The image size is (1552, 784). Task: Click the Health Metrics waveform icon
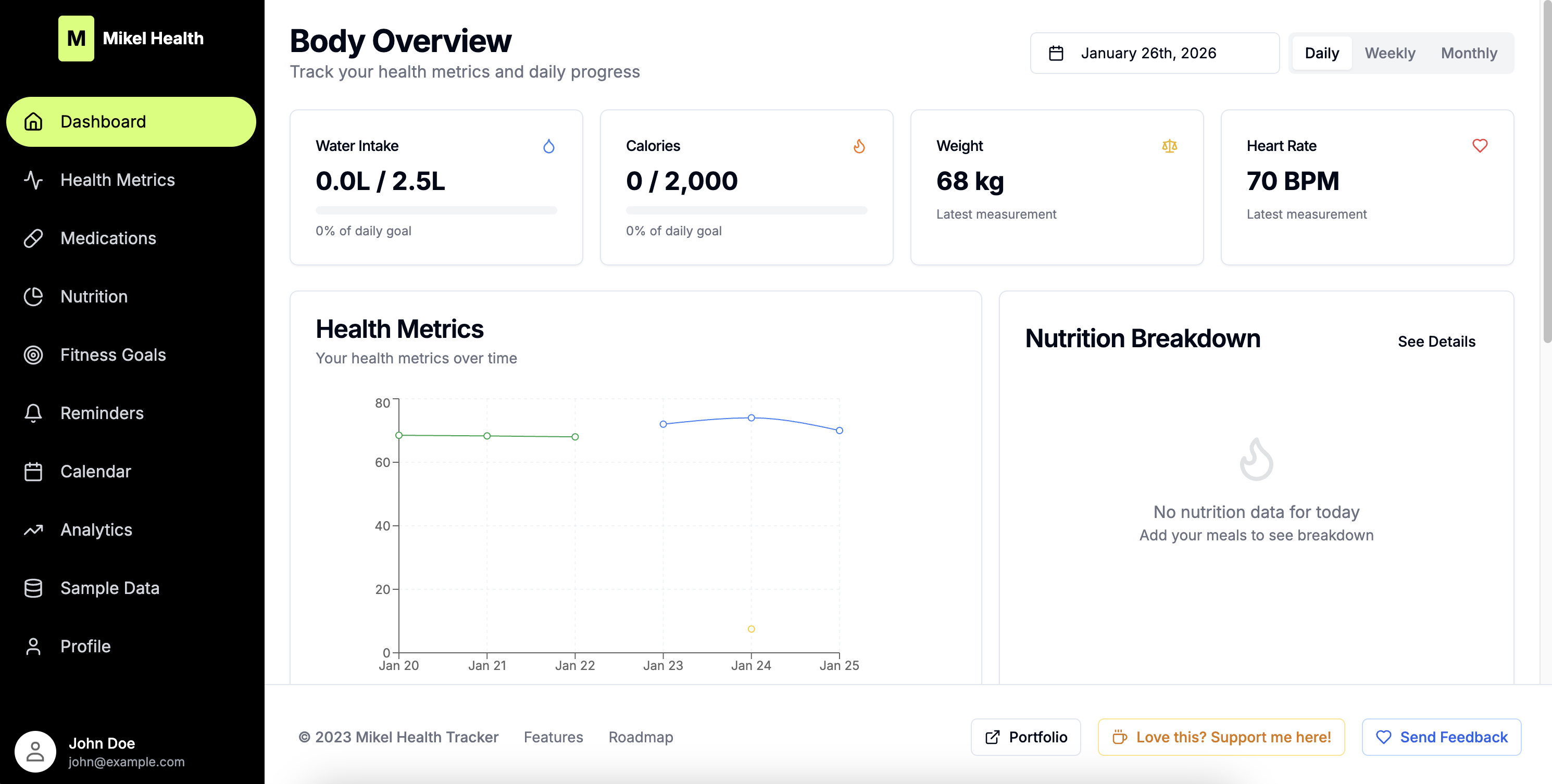pyautogui.click(x=33, y=180)
